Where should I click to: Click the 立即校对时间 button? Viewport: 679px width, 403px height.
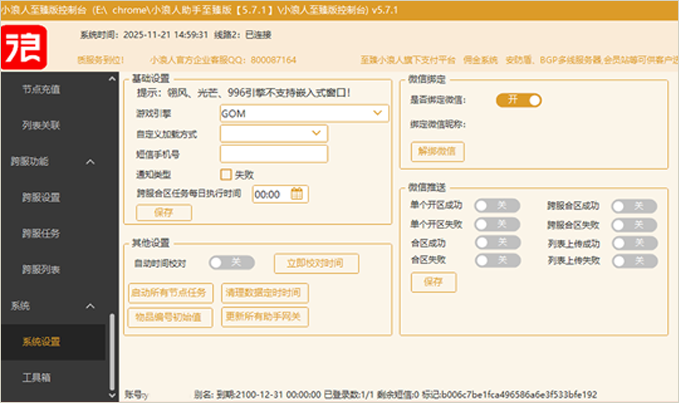pyautogui.click(x=314, y=263)
